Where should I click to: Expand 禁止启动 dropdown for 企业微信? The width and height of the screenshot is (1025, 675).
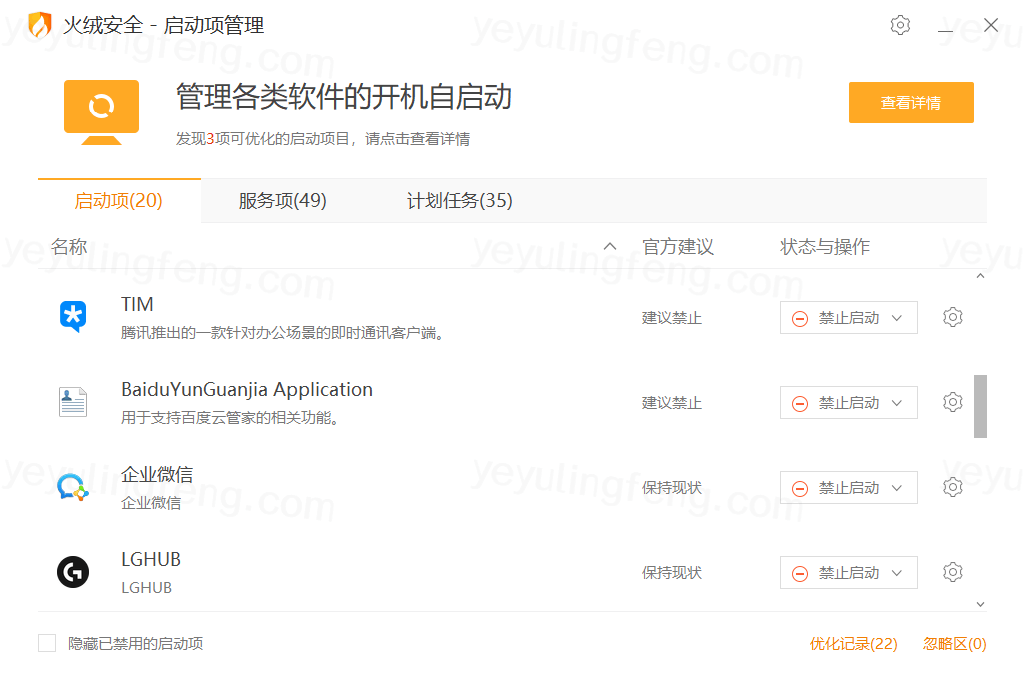[x=849, y=487]
